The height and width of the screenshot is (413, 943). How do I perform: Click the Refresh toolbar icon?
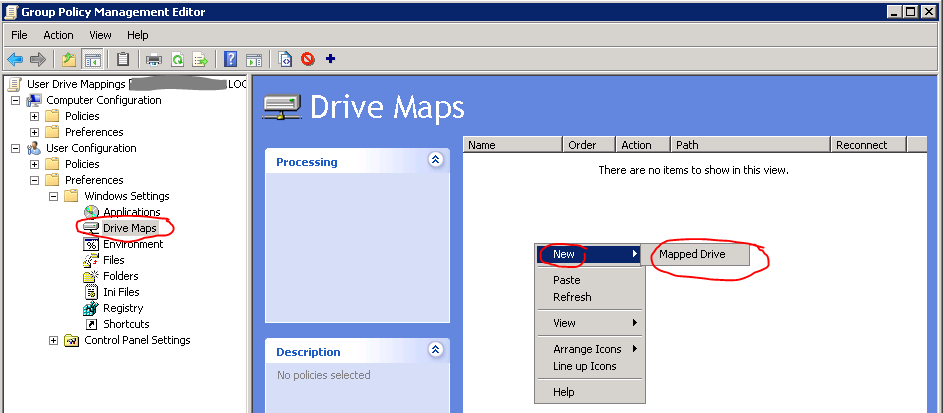pos(177,59)
